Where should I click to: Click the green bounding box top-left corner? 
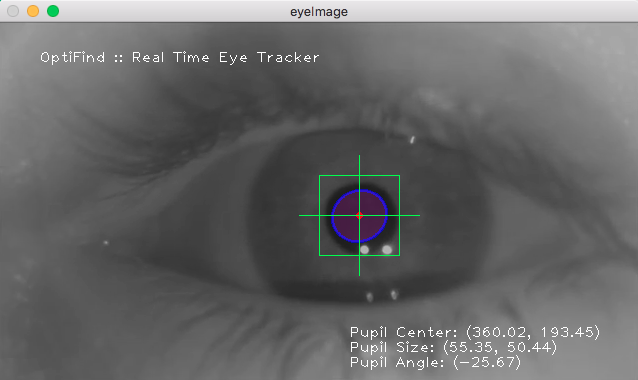point(320,176)
